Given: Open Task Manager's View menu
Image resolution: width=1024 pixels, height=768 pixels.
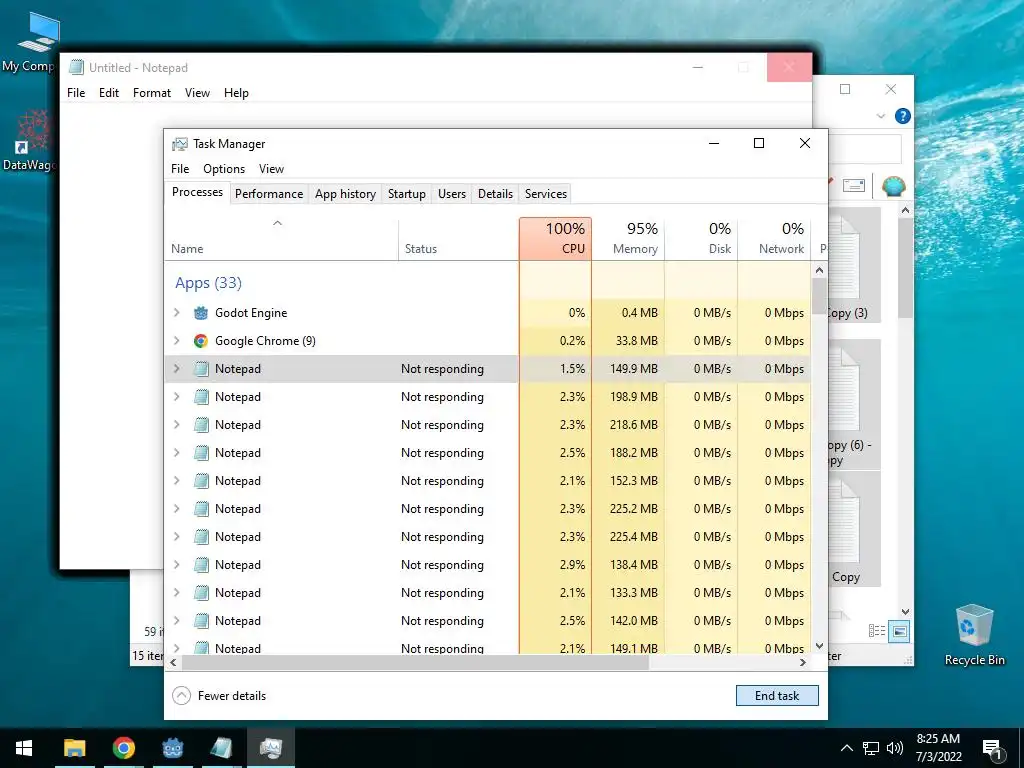Looking at the screenshot, I should 271,169.
